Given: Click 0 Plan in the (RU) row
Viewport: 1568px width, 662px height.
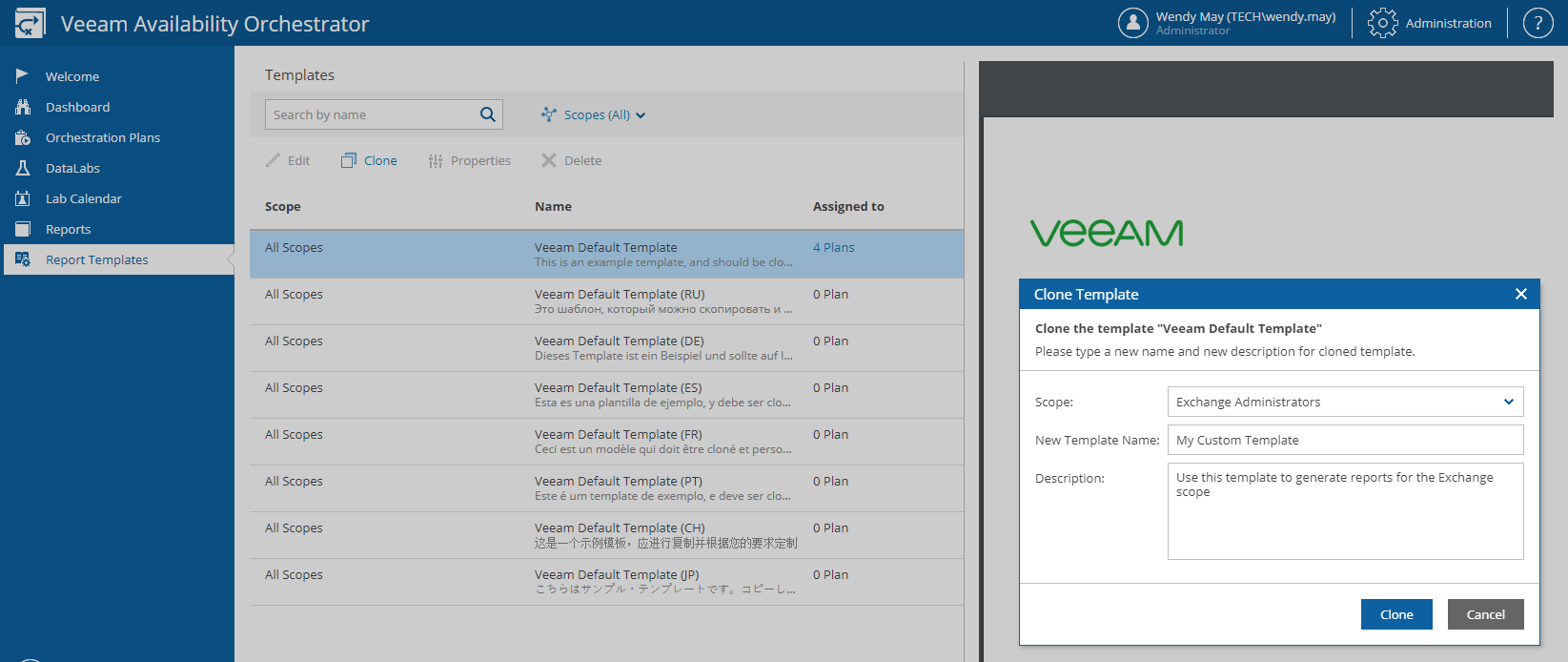Looking at the screenshot, I should click(830, 294).
